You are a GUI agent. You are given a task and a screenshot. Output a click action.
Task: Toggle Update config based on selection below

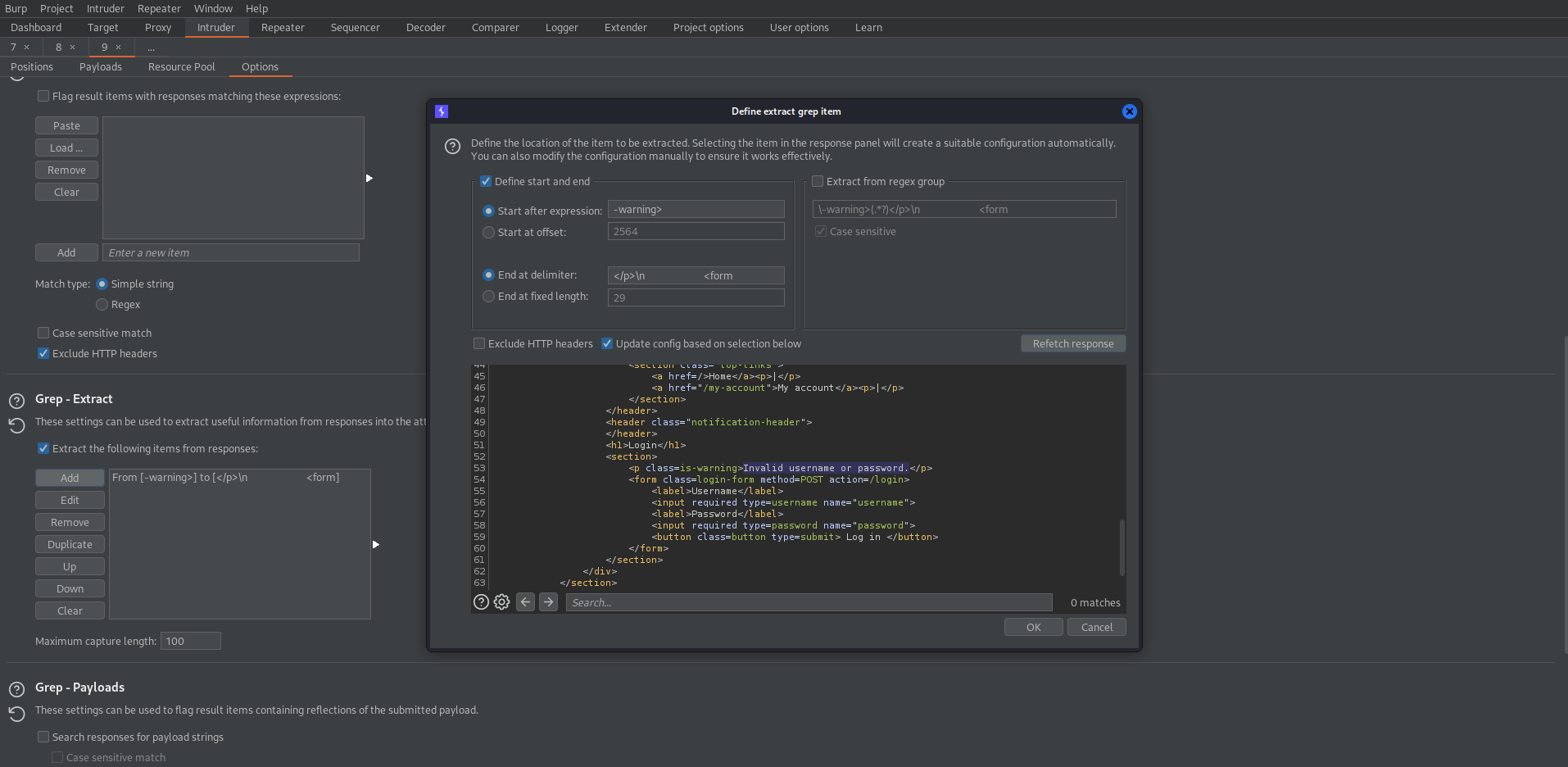pos(607,343)
